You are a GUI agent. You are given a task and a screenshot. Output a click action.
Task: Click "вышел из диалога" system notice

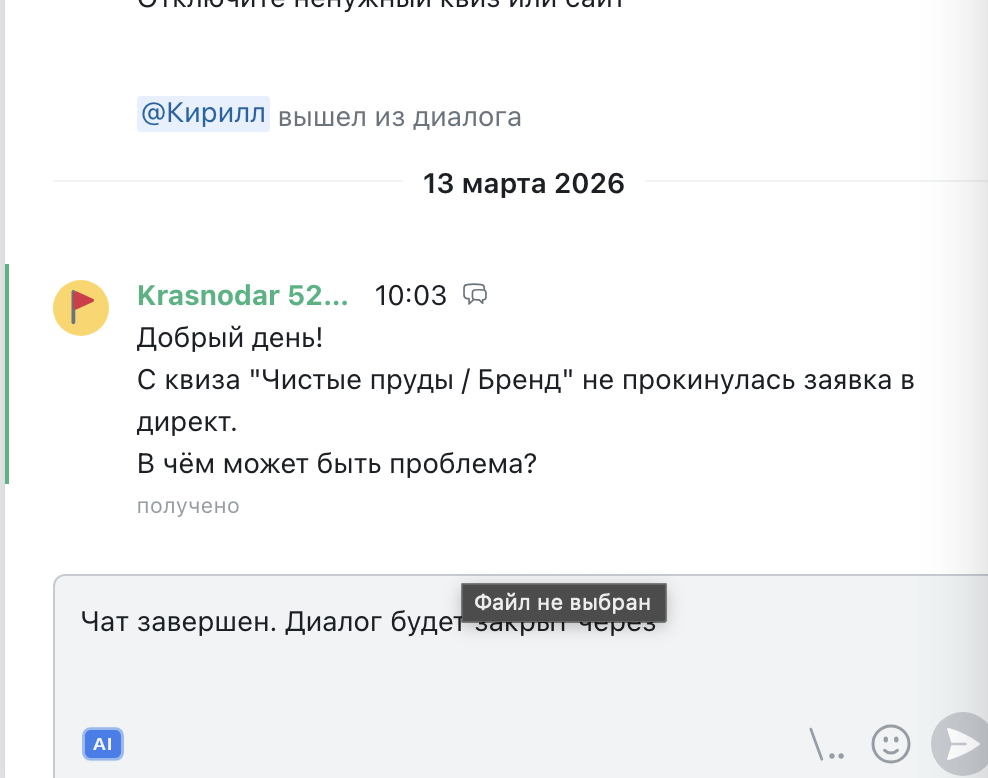pyautogui.click(x=399, y=117)
